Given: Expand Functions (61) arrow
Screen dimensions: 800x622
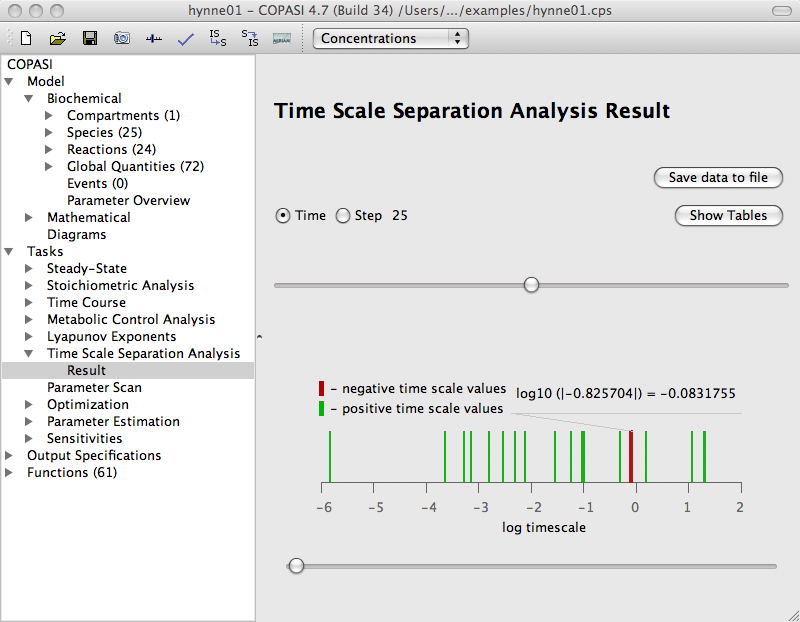Looking at the screenshot, I should [x=9, y=472].
